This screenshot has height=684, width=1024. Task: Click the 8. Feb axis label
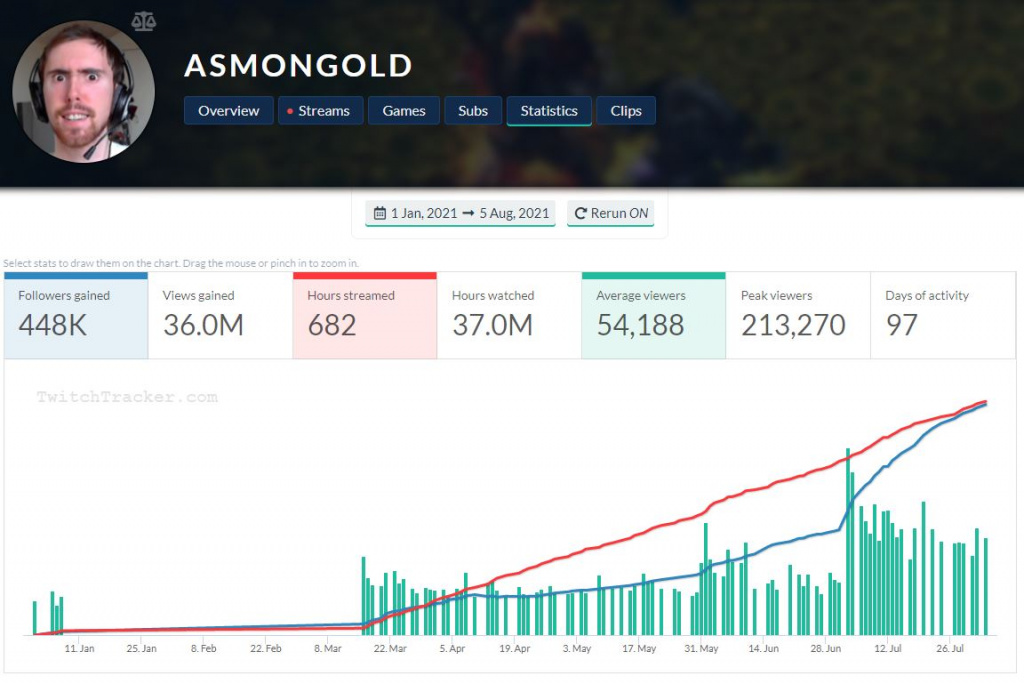203,649
